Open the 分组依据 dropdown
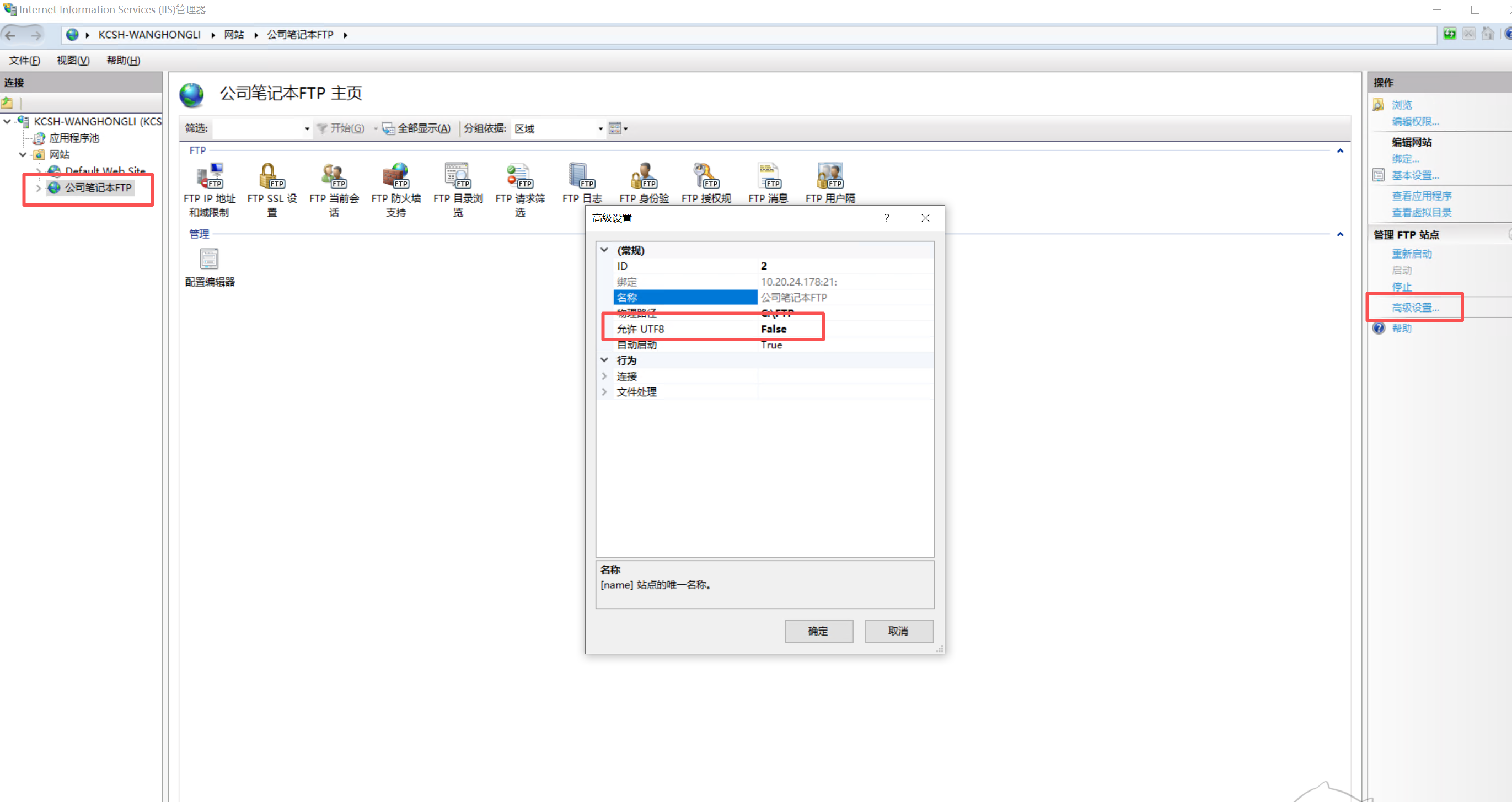 point(600,128)
